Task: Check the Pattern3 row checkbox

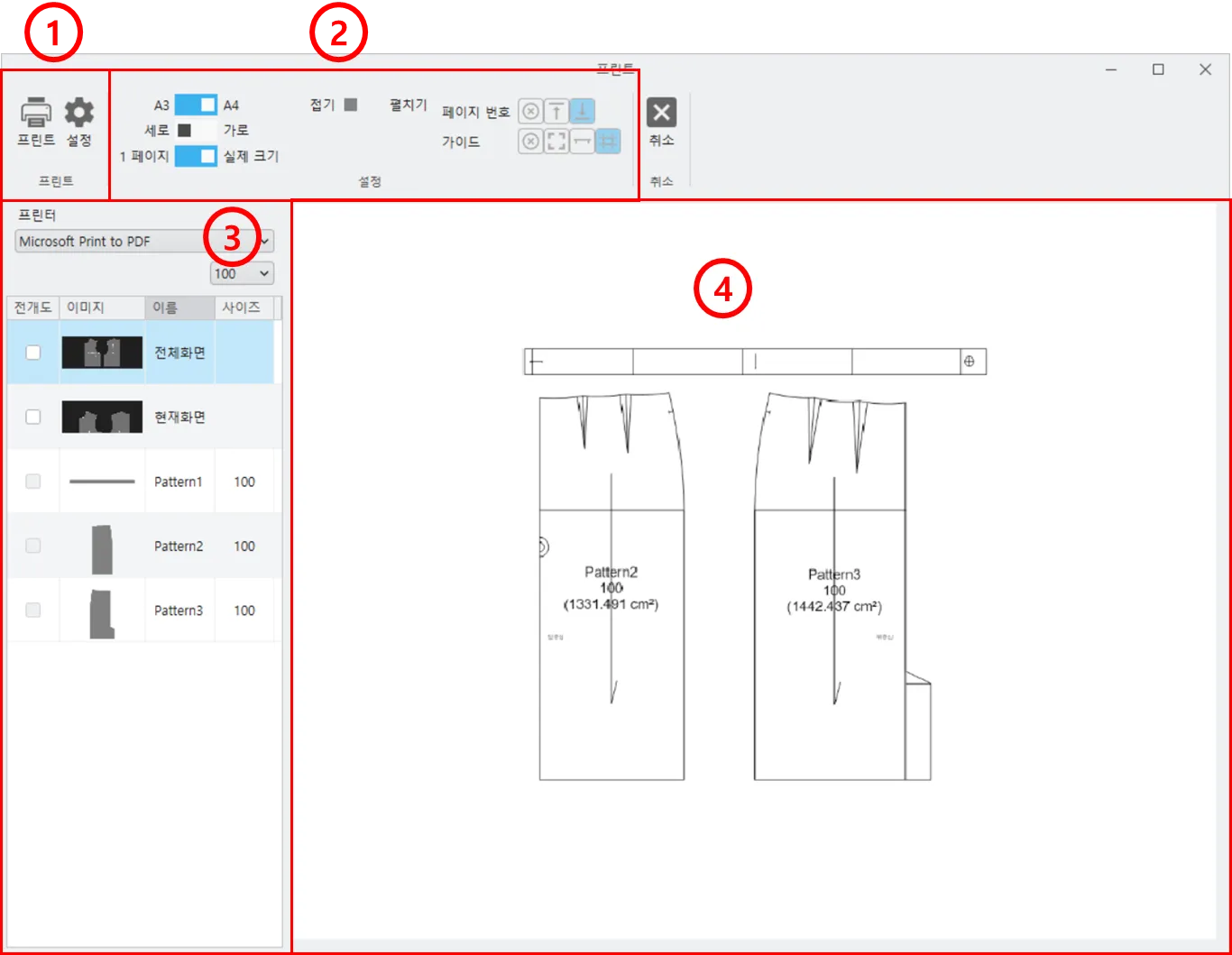Action: (x=33, y=611)
